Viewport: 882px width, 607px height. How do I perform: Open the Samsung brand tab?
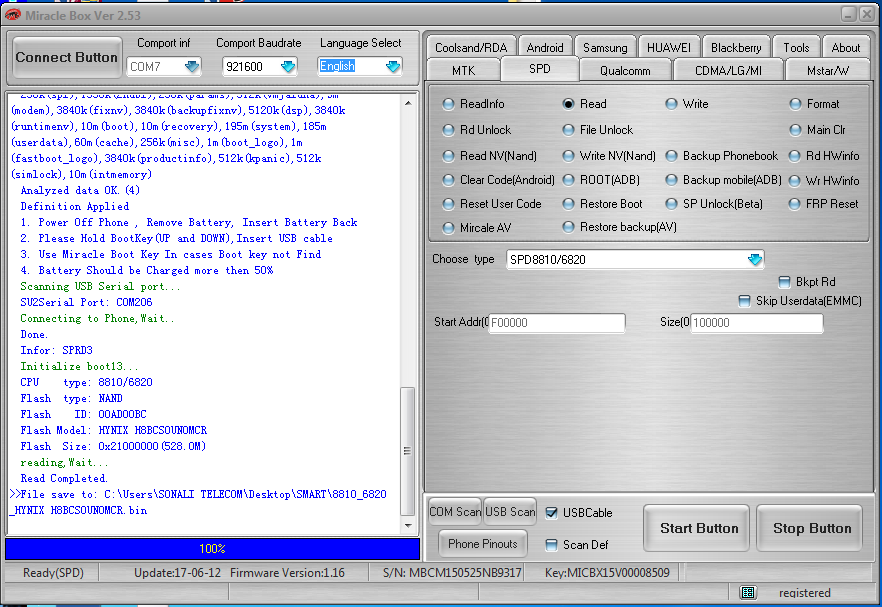pyautogui.click(x=605, y=46)
